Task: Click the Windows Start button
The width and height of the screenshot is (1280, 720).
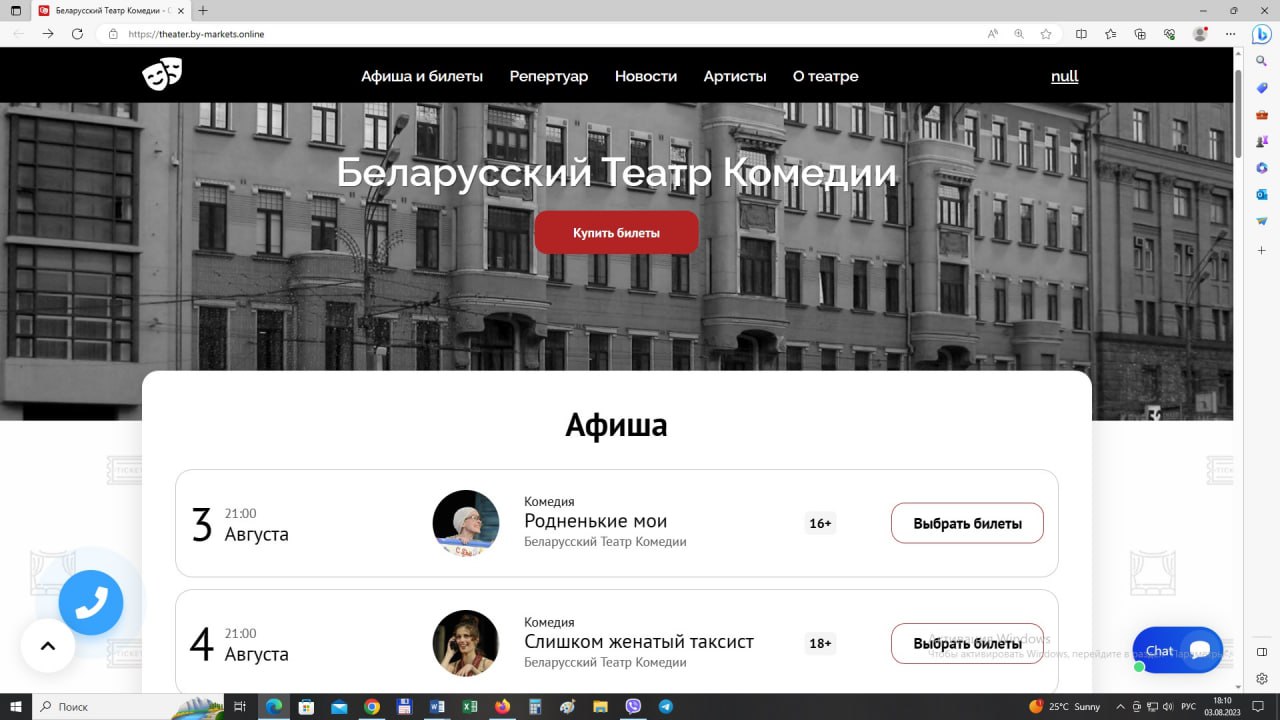Action: pyautogui.click(x=15, y=707)
